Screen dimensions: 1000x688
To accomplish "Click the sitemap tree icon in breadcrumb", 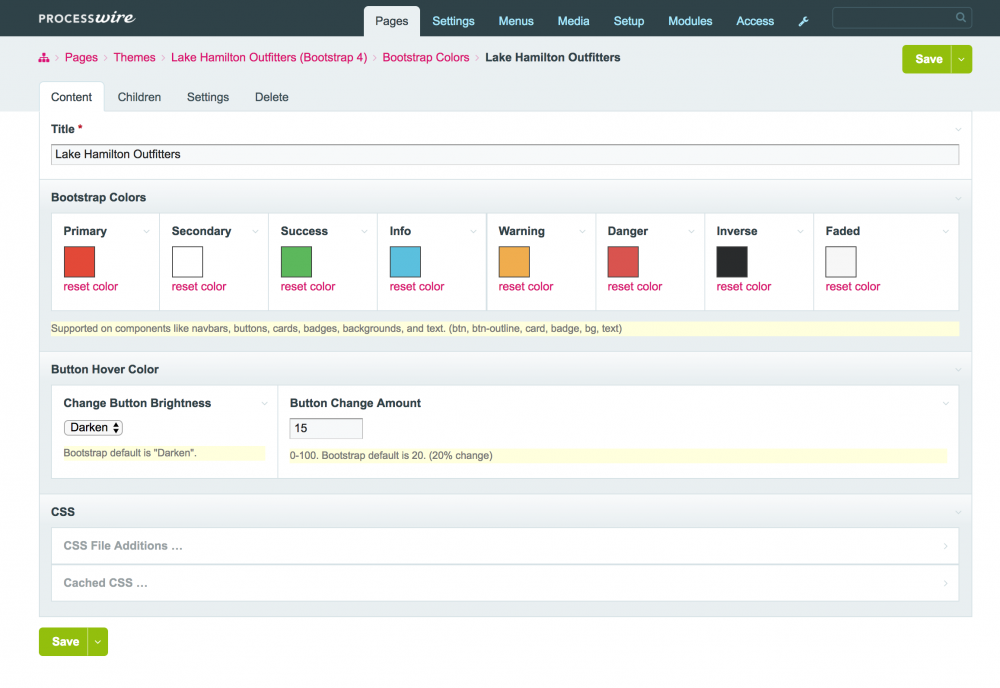I will (44, 58).
